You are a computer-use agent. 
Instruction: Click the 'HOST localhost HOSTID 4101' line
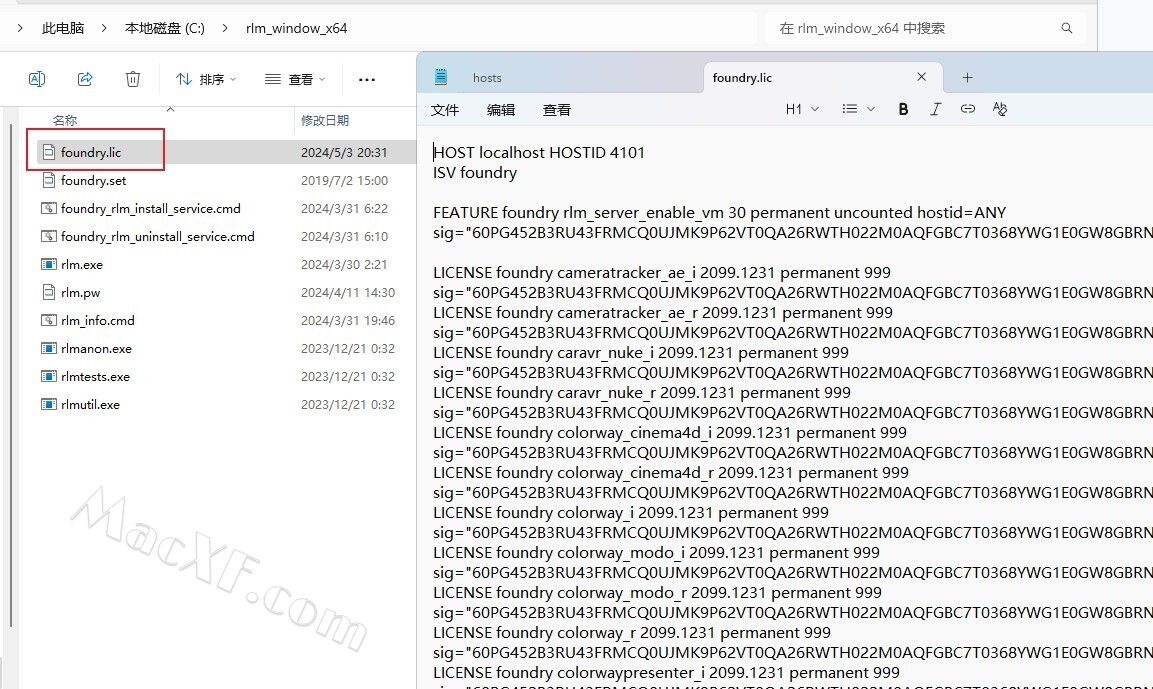tap(539, 152)
